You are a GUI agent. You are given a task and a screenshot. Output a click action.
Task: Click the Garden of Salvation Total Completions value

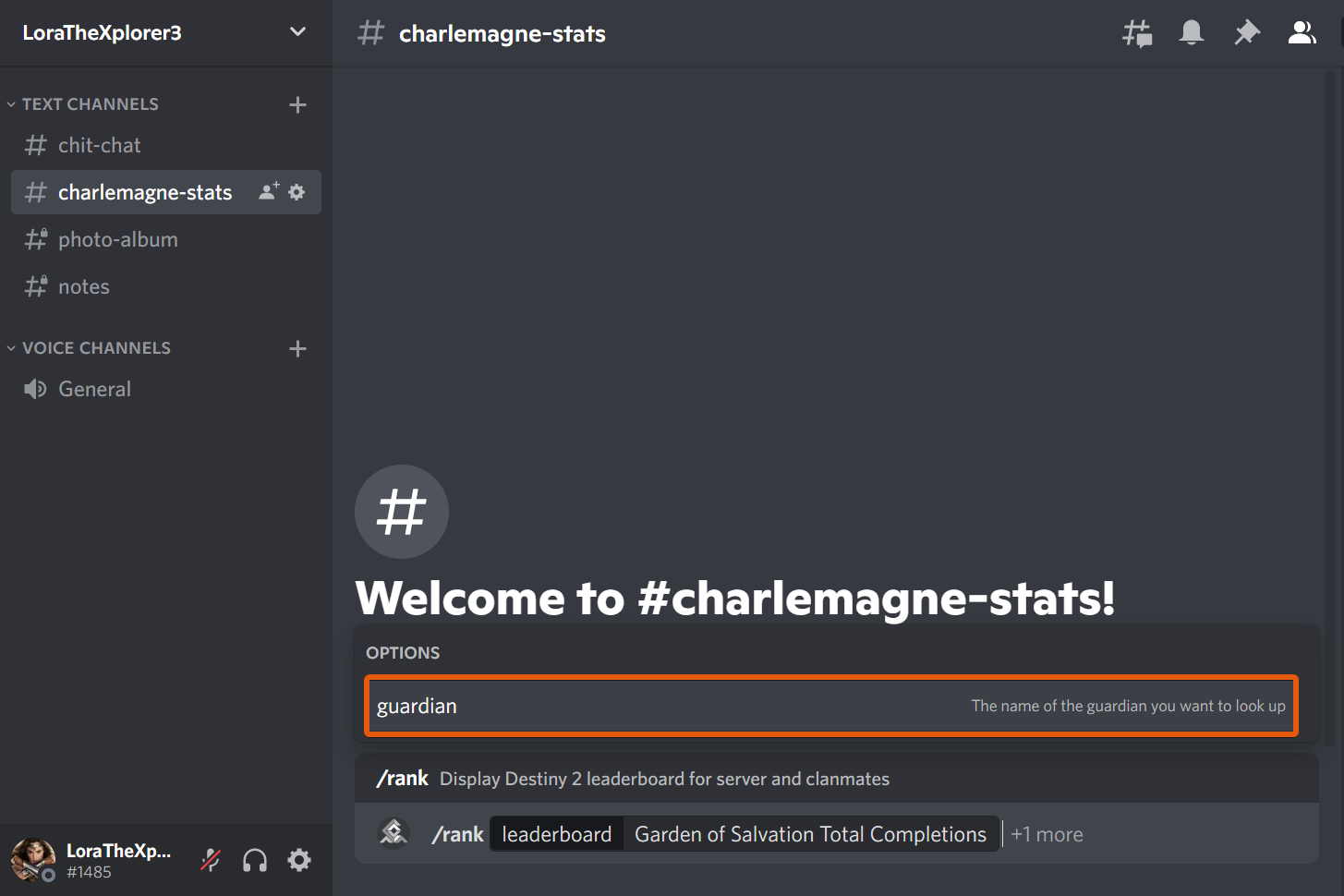coord(811,834)
